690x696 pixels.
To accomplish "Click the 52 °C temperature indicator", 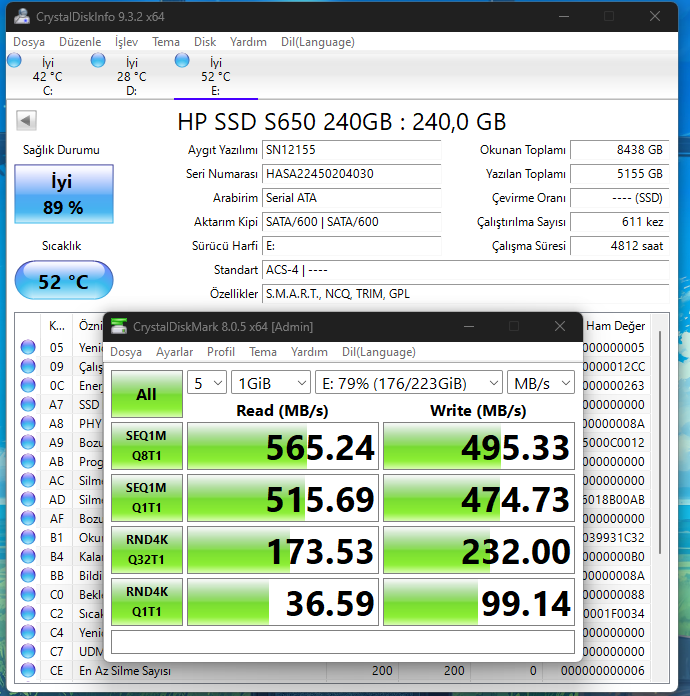I will pyautogui.click(x=64, y=281).
